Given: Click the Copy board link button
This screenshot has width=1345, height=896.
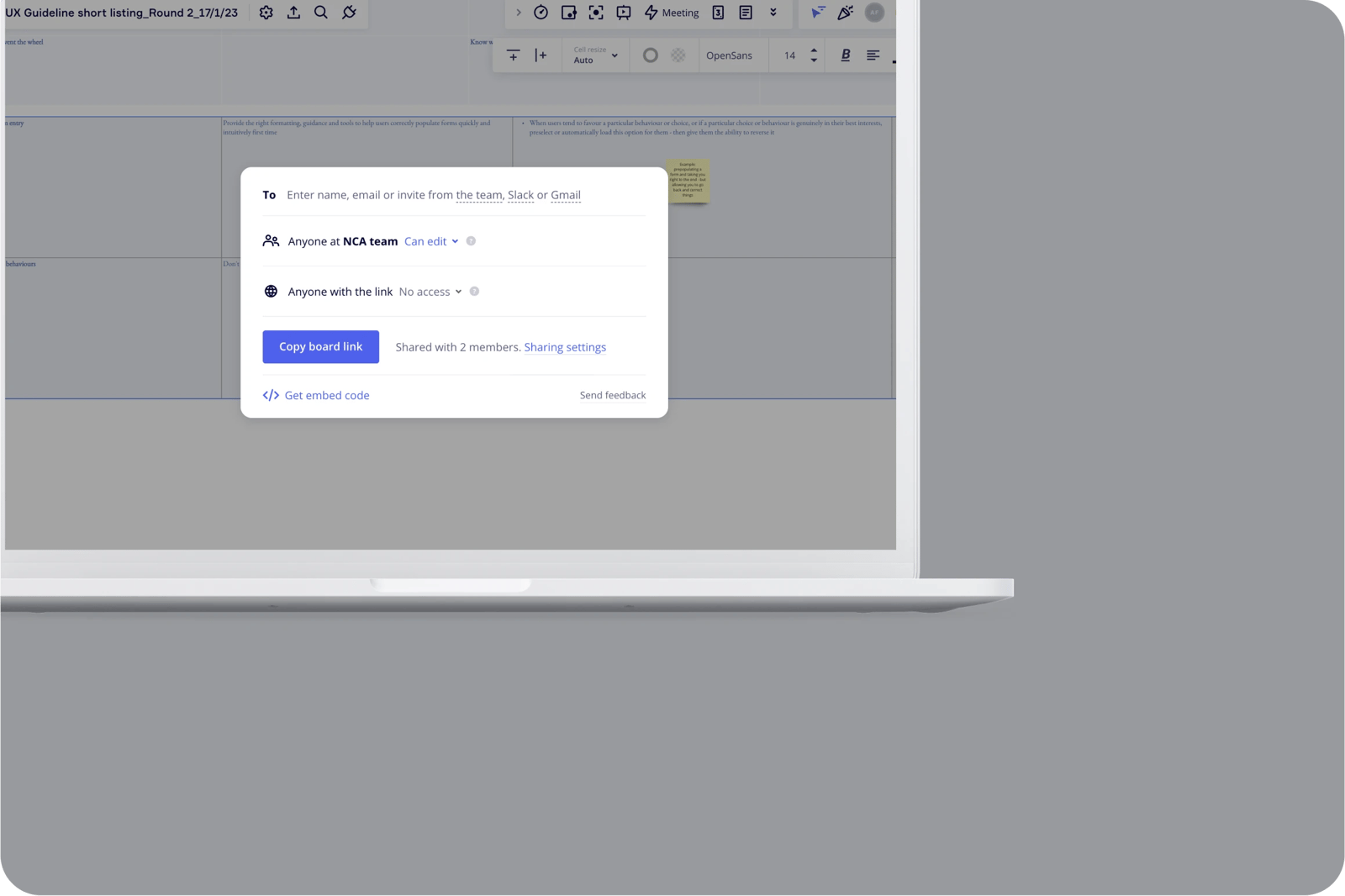Looking at the screenshot, I should [x=321, y=347].
